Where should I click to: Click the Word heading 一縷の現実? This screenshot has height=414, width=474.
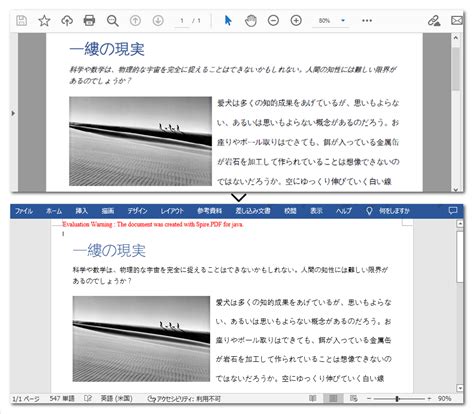click(x=109, y=251)
